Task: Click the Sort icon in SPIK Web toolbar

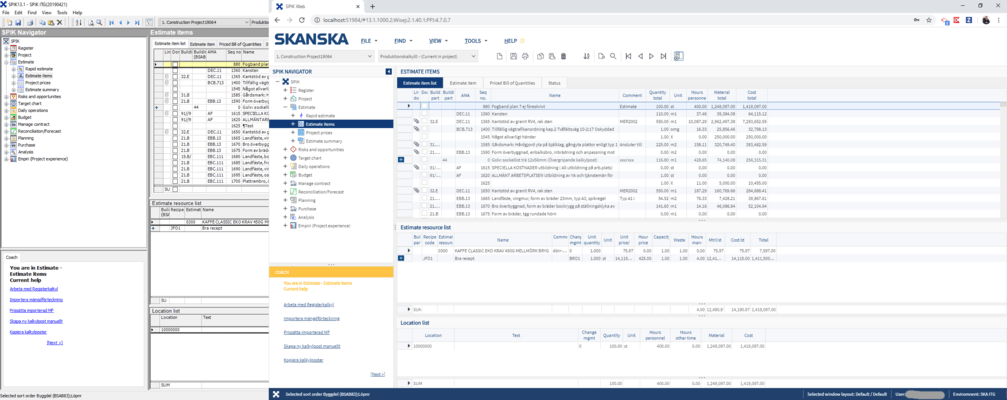Action: click(x=586, y=57)
